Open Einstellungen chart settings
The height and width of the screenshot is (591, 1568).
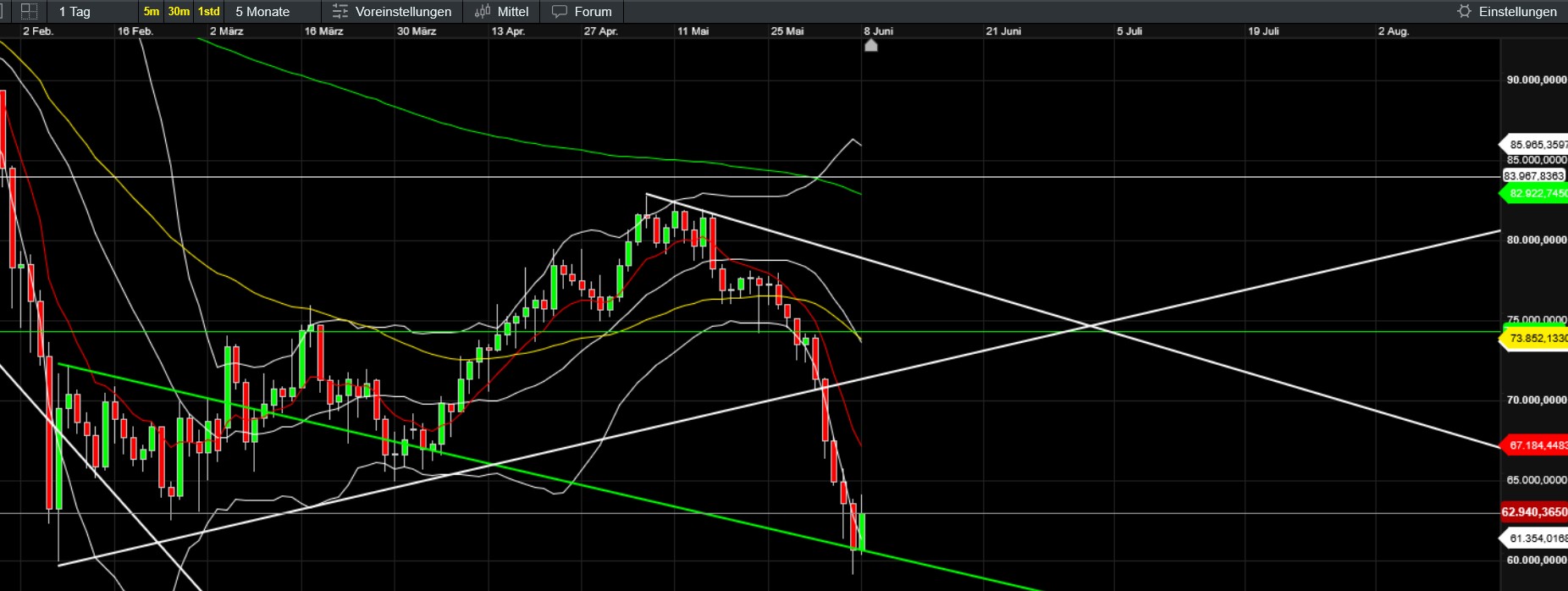[x=1507, y=11]
